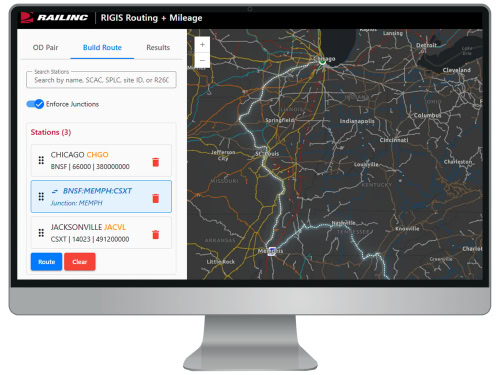Click the text BNSF | 66000 | 380000000

pyautogui.click(x=90, y=167)
